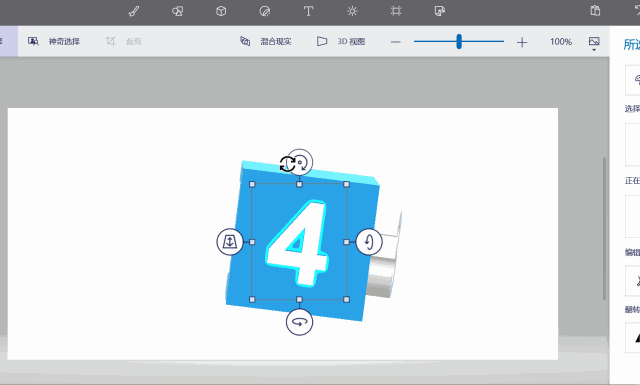Open the Stickers tool
Image resolution: width=640 pixels, height=385 pixels.
click(x=265, y=11)
